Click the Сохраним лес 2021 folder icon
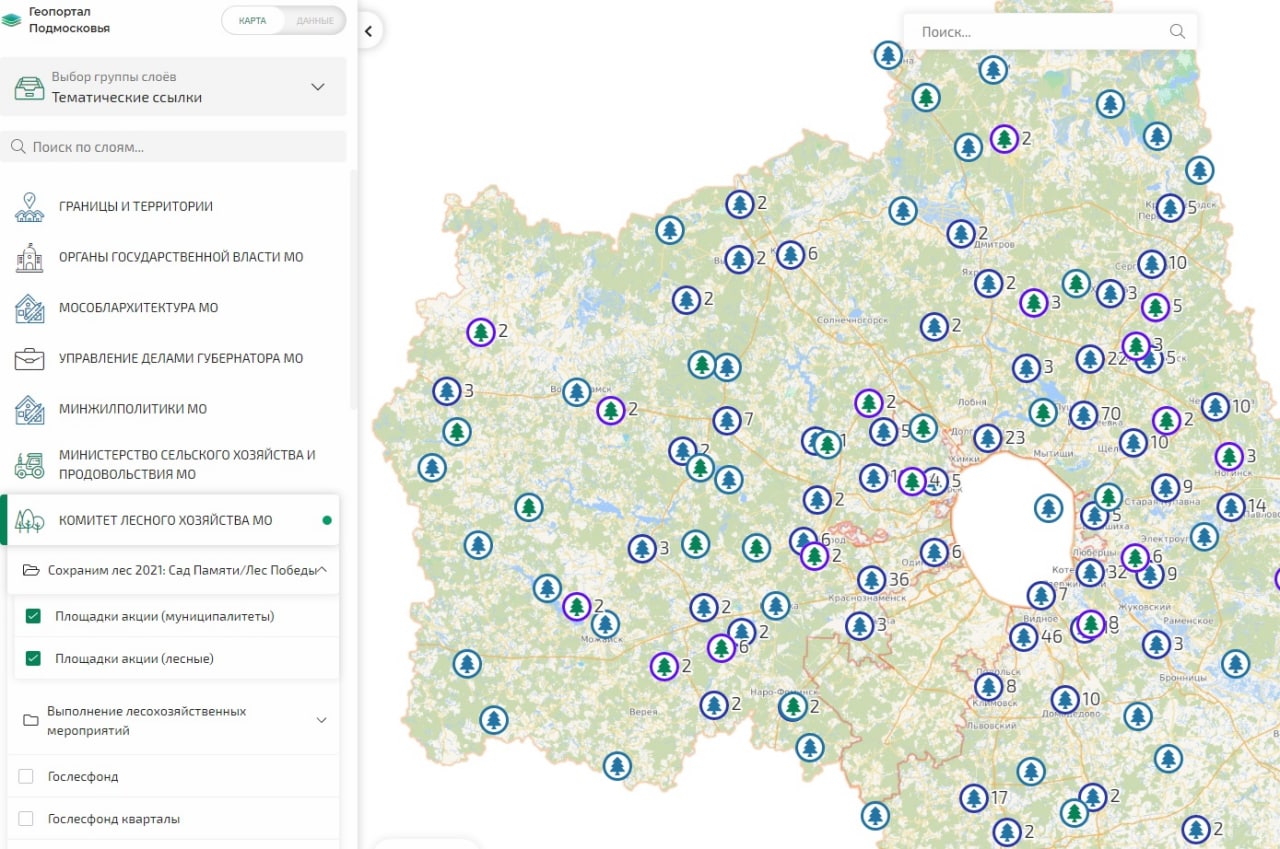 pyautogui.click(x=32, y=570)
